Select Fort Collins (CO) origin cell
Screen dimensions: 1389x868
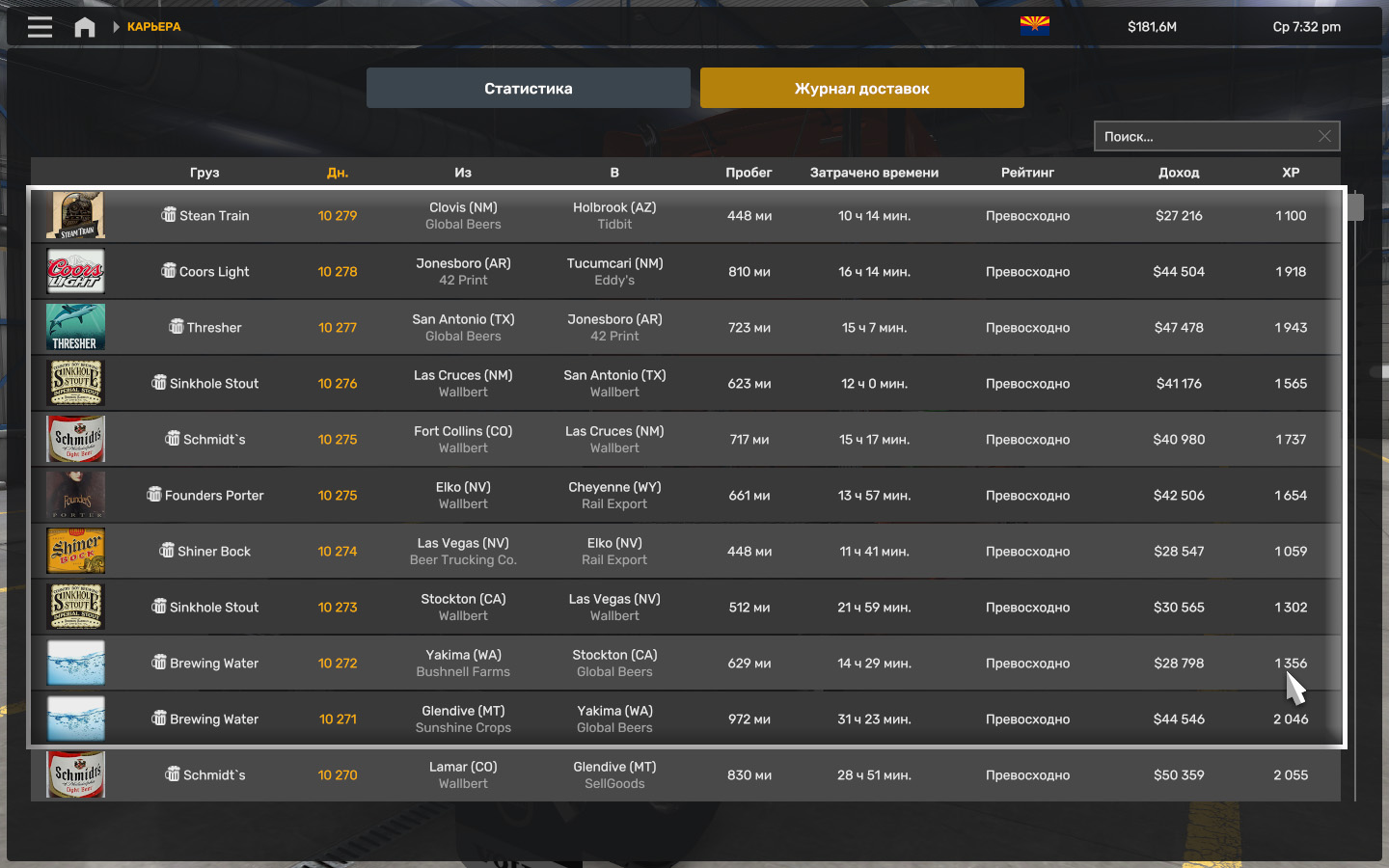point(463,431)
